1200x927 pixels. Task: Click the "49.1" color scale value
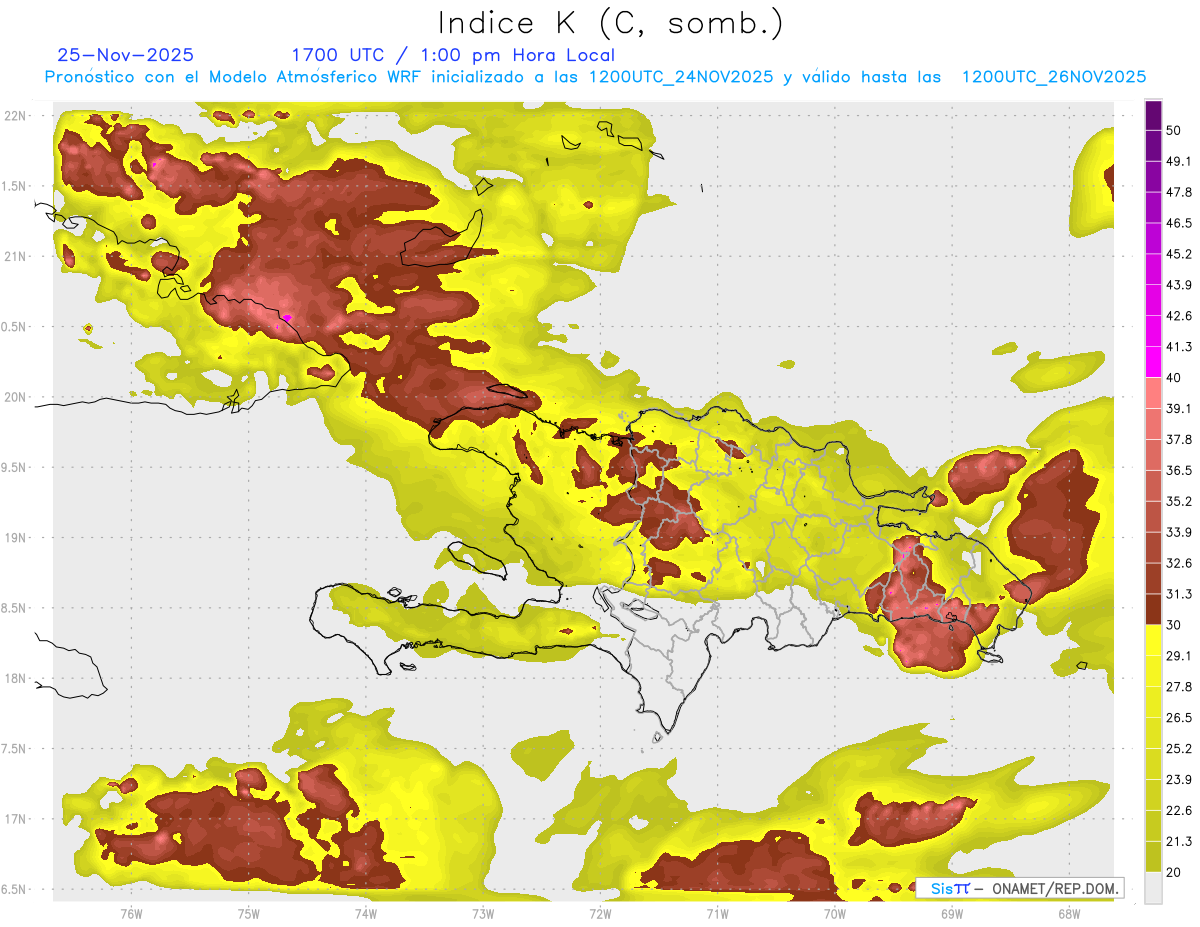pyautogui.click(x=1178, y=161)
